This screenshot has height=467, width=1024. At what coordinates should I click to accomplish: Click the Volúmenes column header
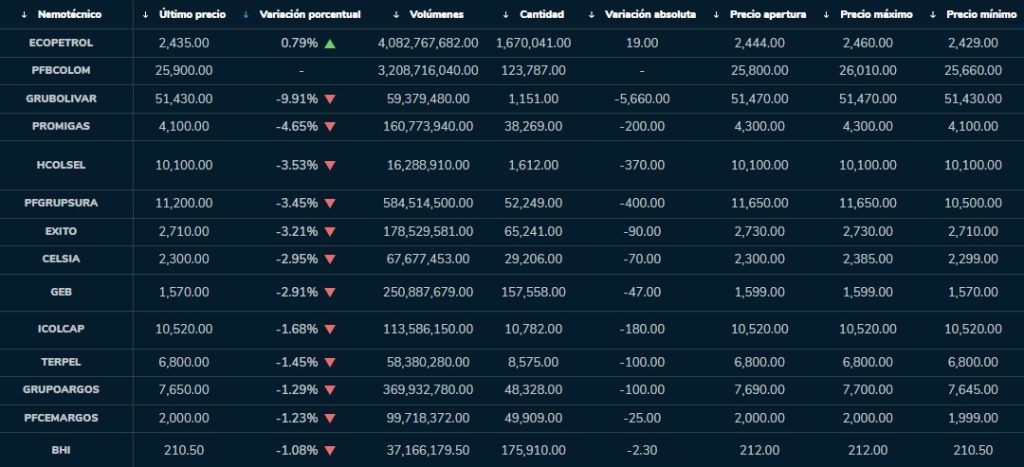(x=436, y=14)
